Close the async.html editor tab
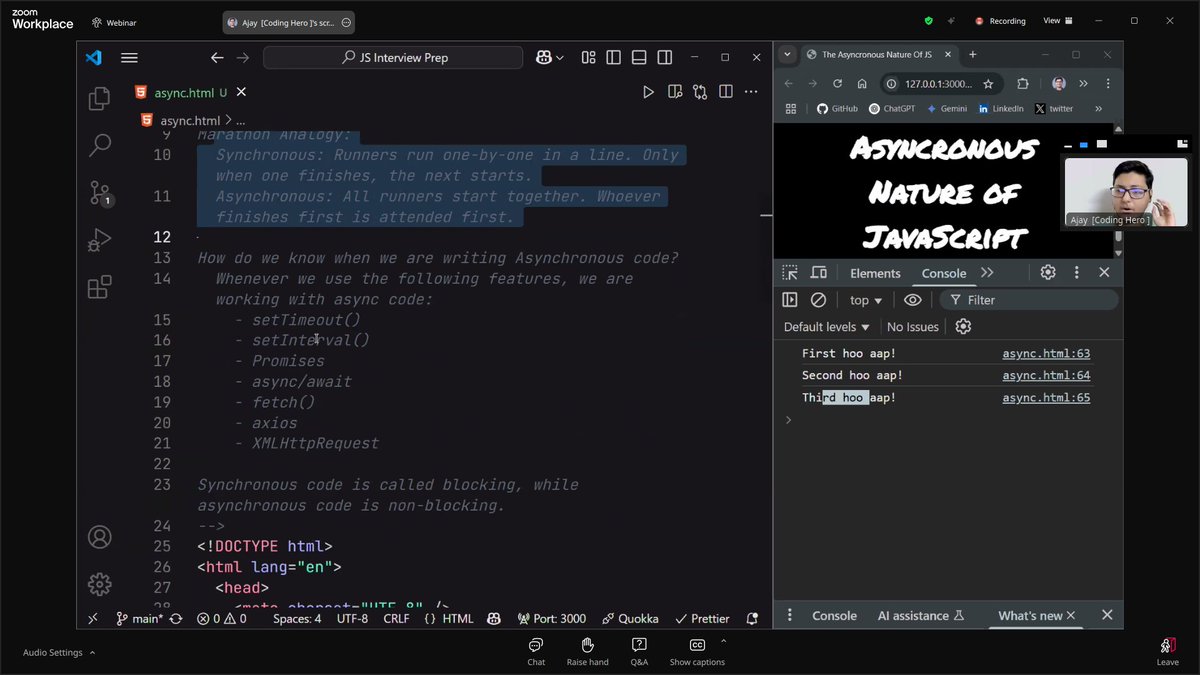Screen dimensions: 1200x675 pos(241,92)
